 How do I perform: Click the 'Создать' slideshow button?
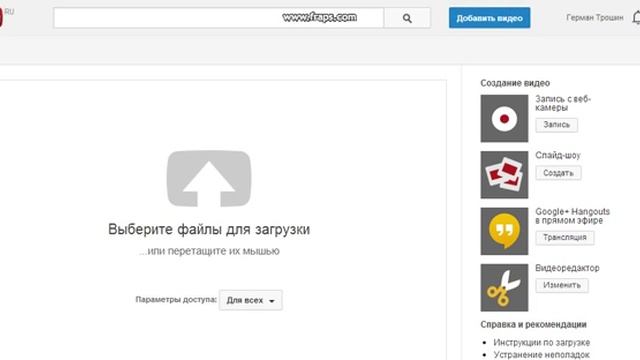558,173
